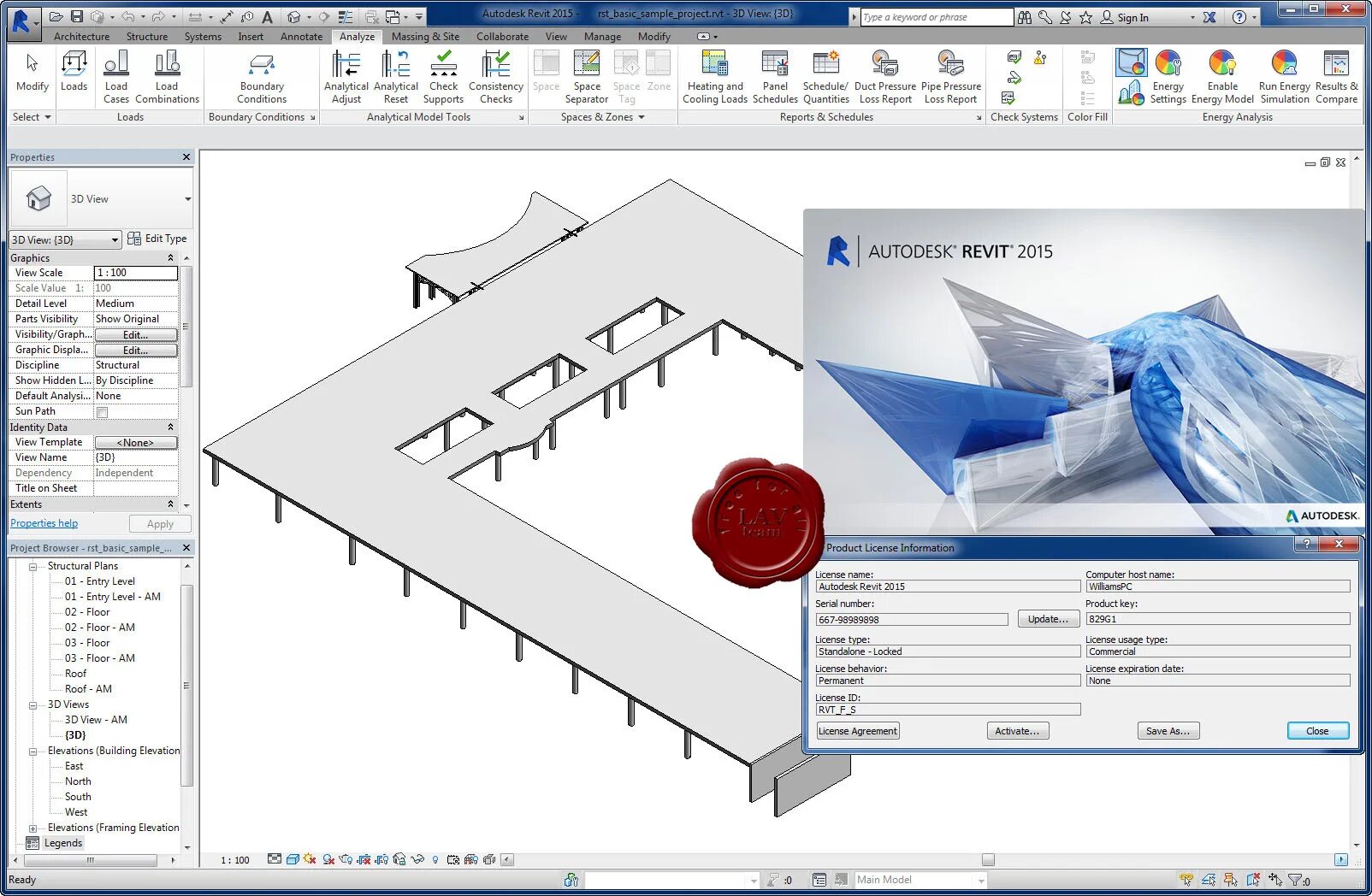The image size is (1372, 896).
Task: Select Boundary Conditions tool
Action: [262, 77]
